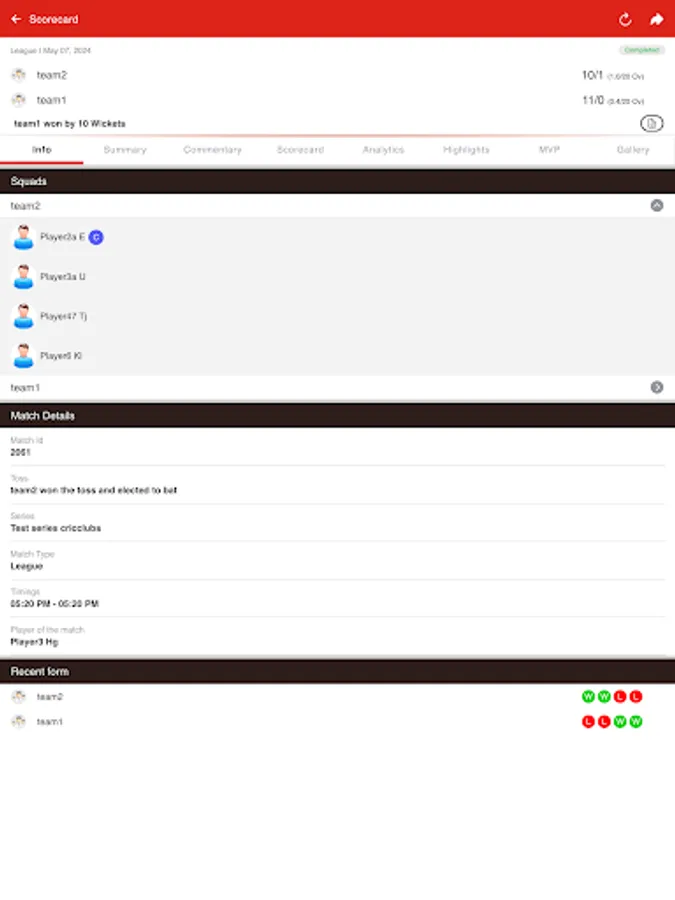Open the match document icon
This screenshot has height=900, width=675.
pos(651,123)
